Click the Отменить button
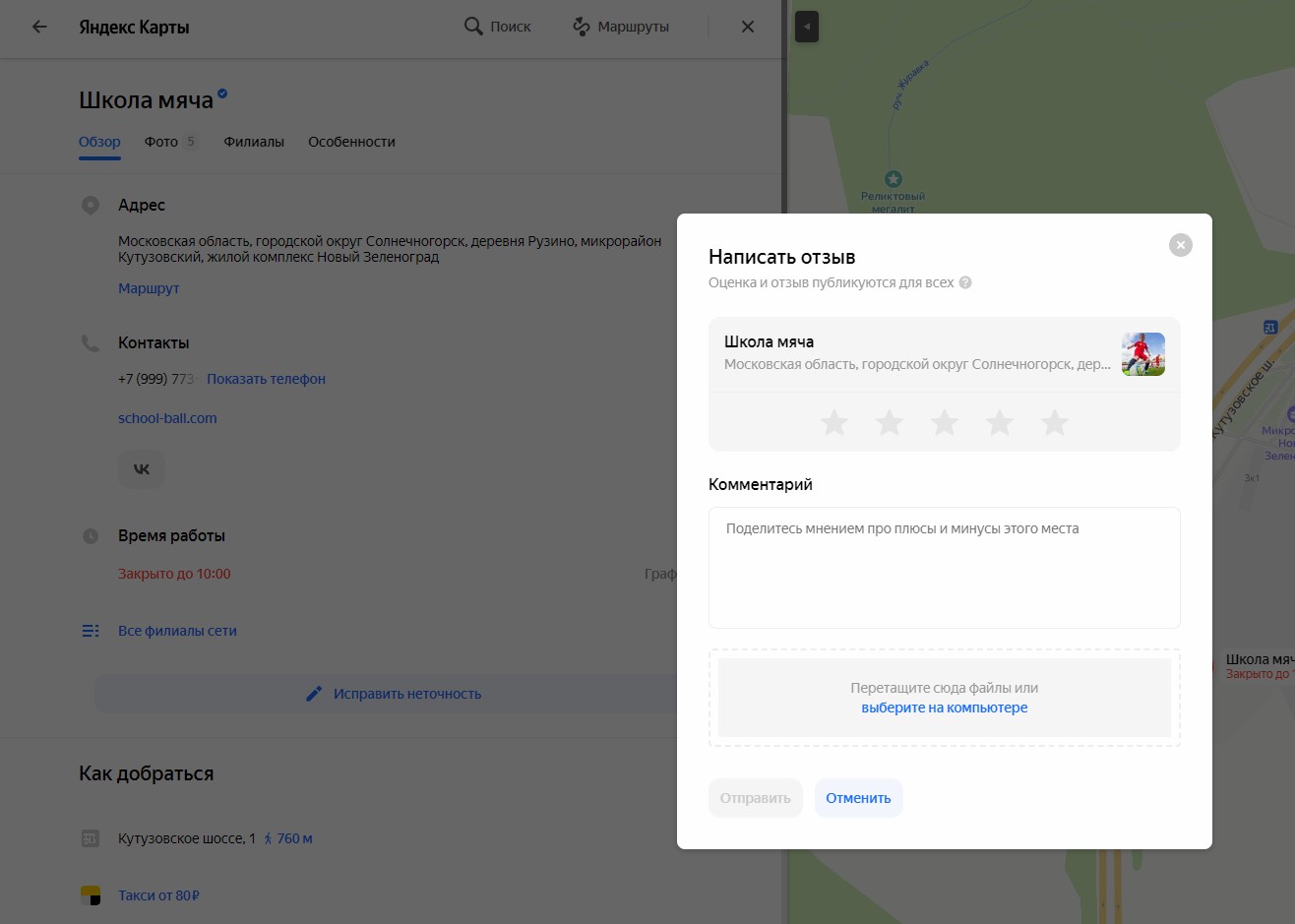The width and height of the screenshot is (1295, 924). (x=858, y=798)
